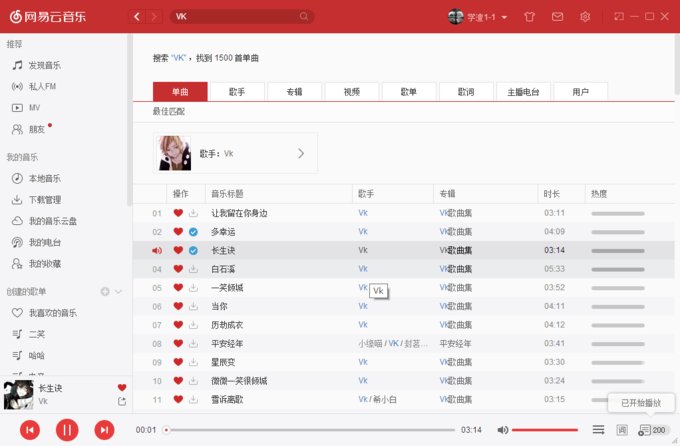The width and height of the screenshot is (680, 446).
Task: Switch to the 歌手 tab
Action: [x=237, y=92]
